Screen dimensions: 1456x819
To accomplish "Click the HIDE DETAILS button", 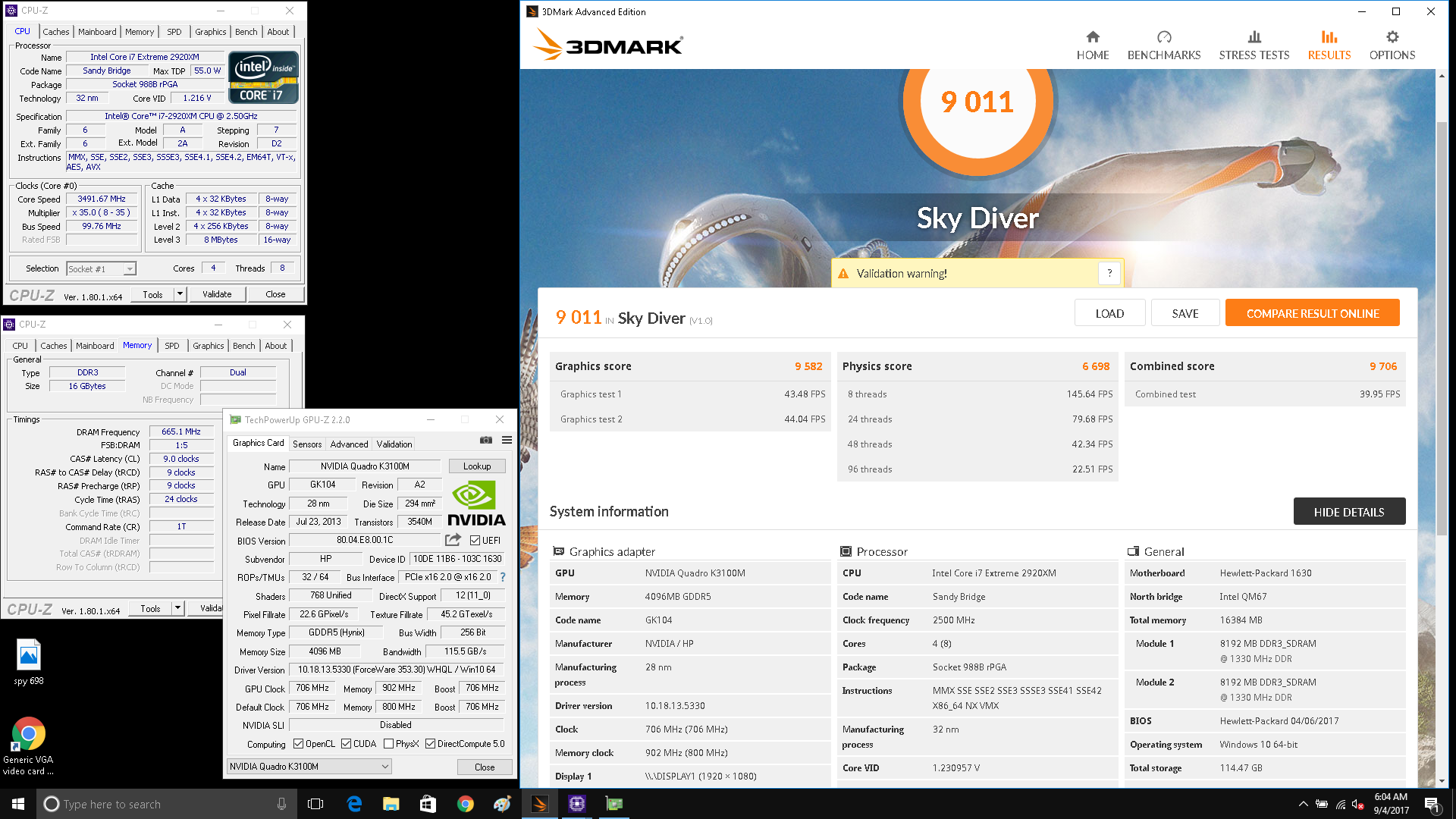I will [x=1349, y=512].
